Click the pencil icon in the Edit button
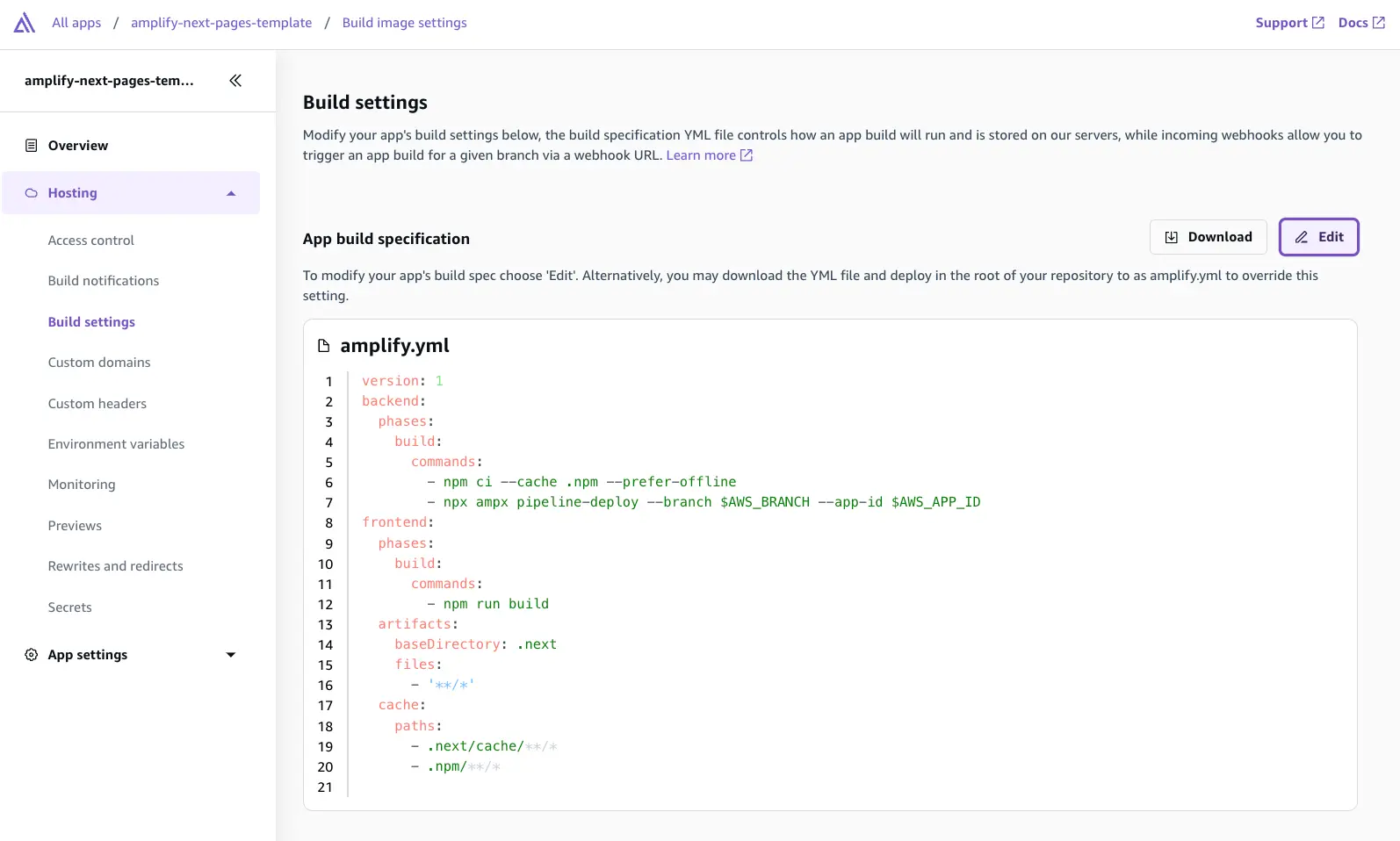Viewport: 1400px width, 841px height. 1302,237
